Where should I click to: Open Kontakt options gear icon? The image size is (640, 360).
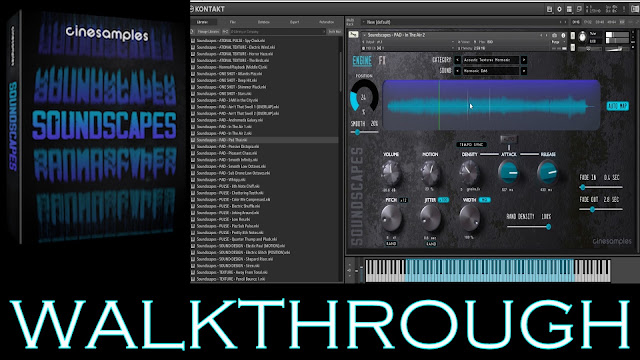point(559,9)
